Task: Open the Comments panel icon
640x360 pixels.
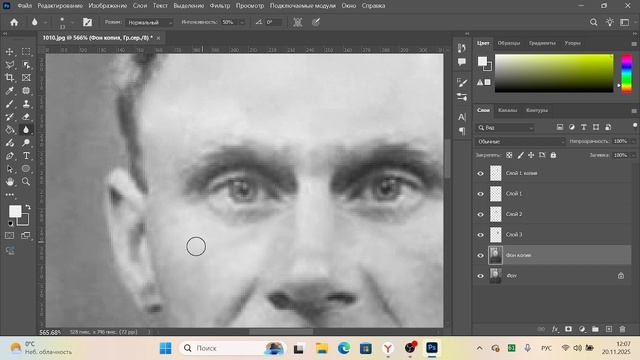Action: point(462,62)
